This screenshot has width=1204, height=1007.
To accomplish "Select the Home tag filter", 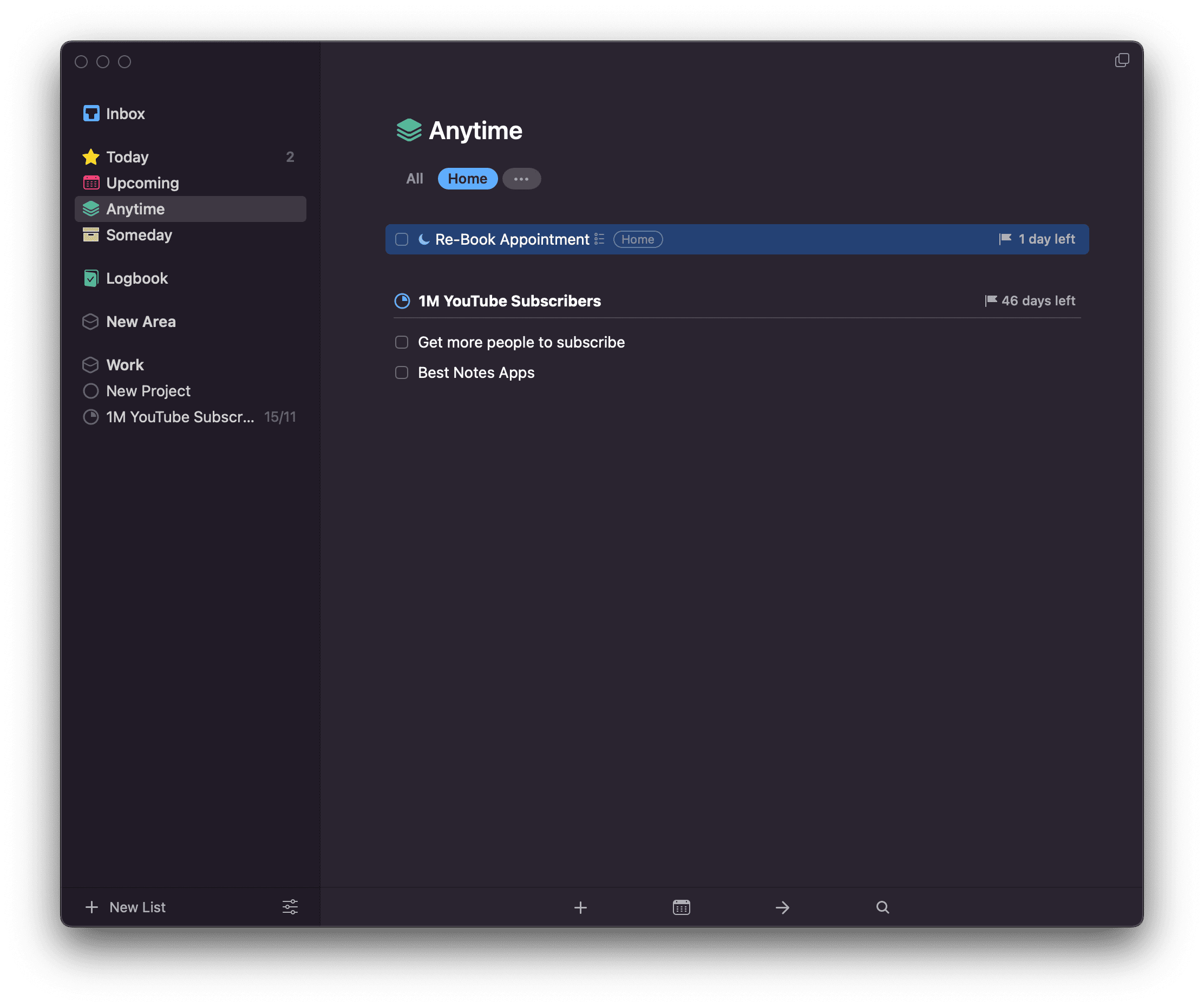I will point(467,179).
